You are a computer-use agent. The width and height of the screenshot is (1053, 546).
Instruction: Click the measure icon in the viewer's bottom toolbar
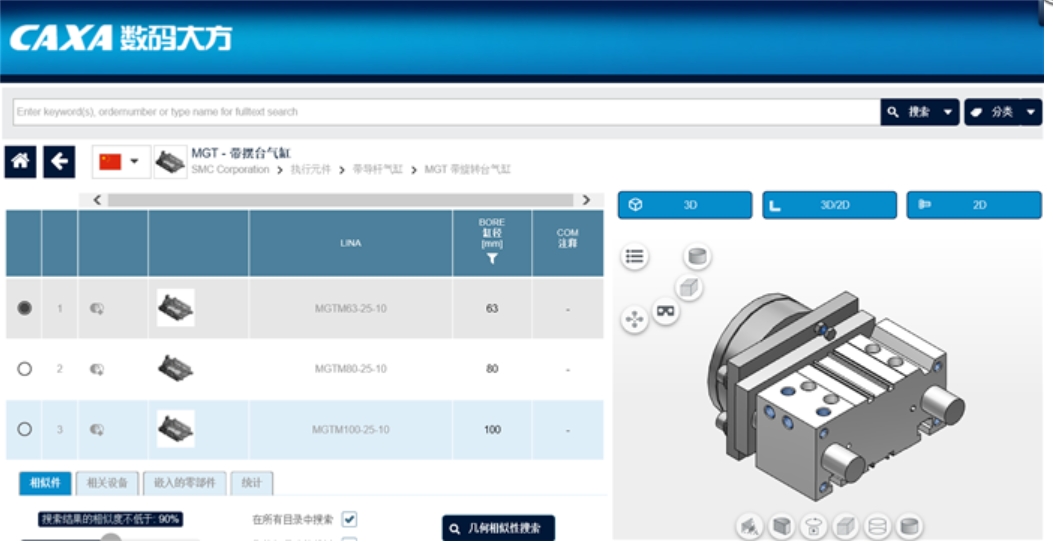tap(749, 527)
